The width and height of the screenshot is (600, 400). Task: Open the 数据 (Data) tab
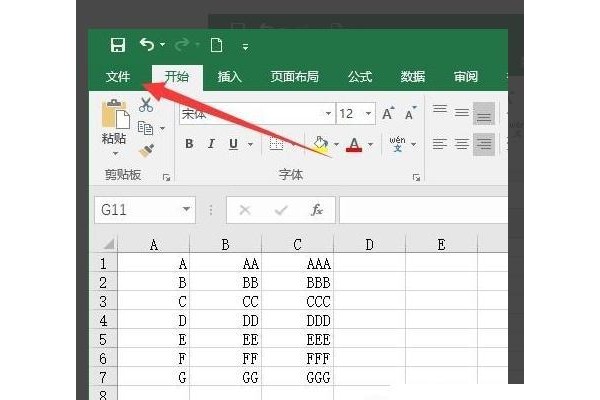pos(412,77)
